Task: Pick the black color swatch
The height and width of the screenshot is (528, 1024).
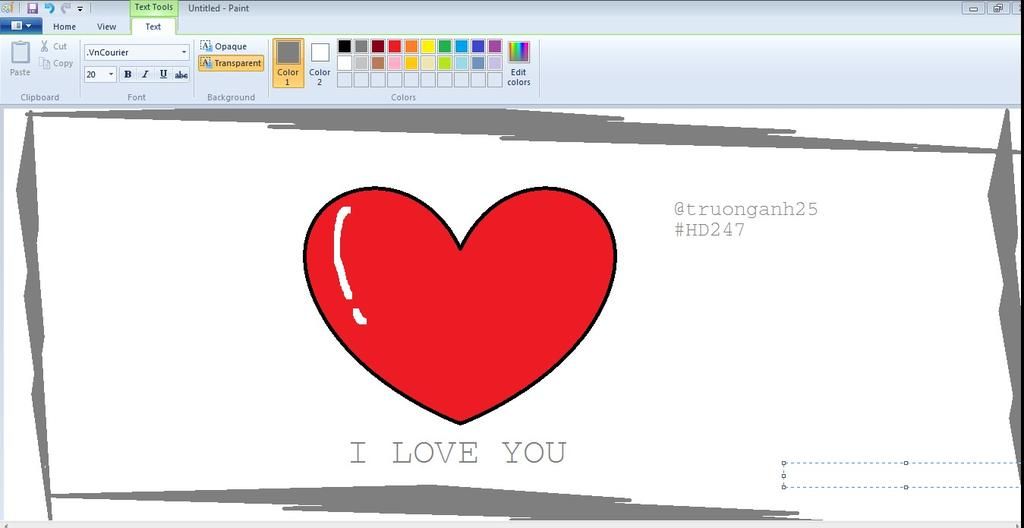Action: point(345,46)
